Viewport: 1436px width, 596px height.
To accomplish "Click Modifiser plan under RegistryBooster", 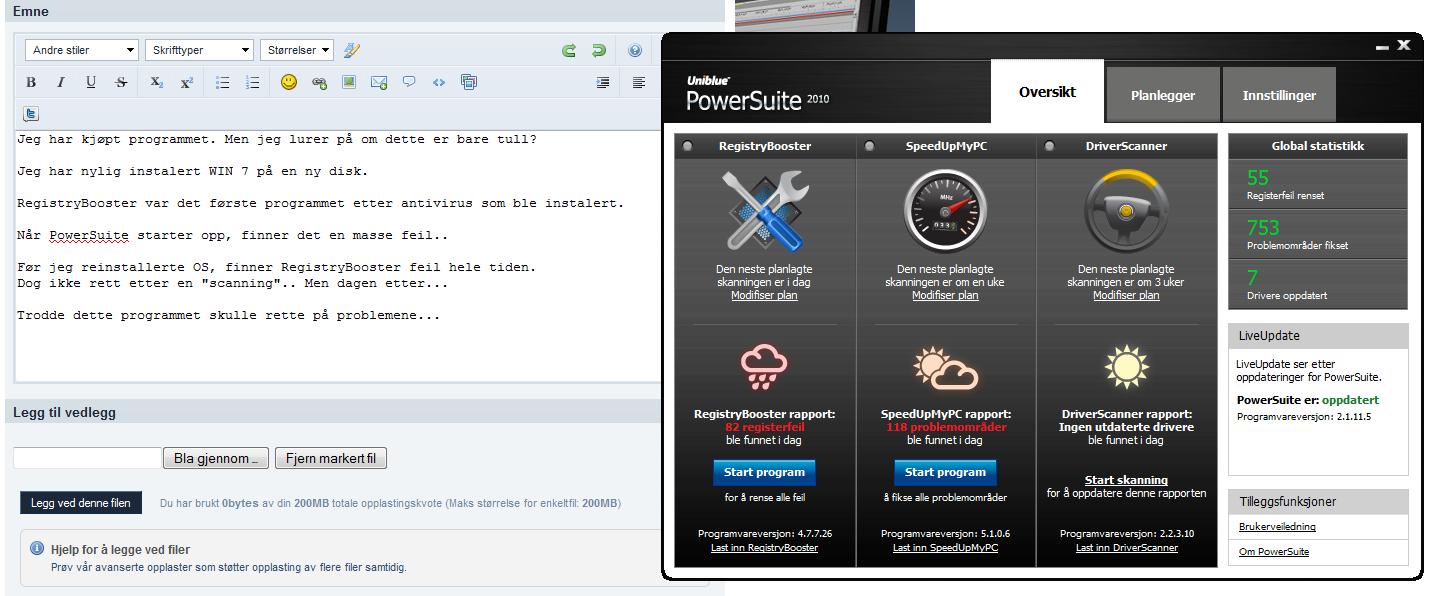I will click(x=764, y=295).
